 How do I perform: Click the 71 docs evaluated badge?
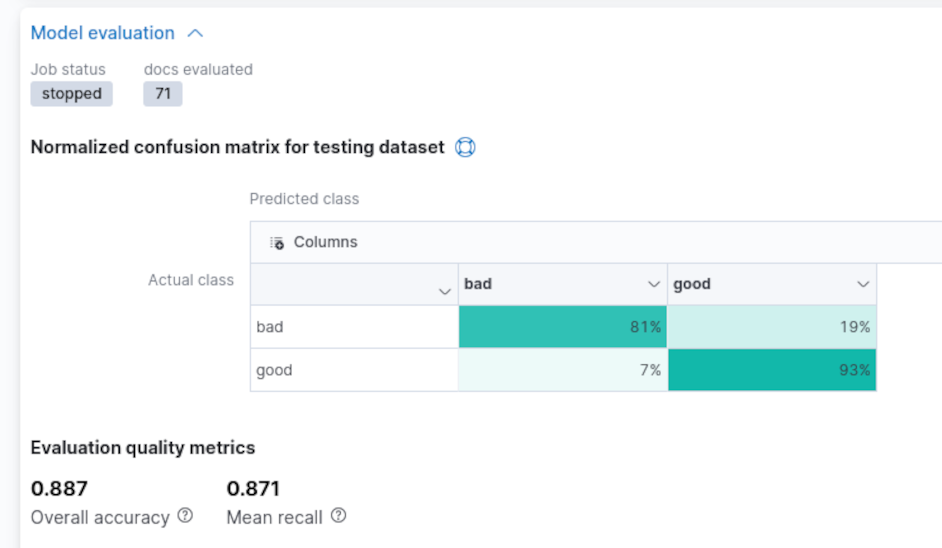pyautogui.click(x=163, y=94)
